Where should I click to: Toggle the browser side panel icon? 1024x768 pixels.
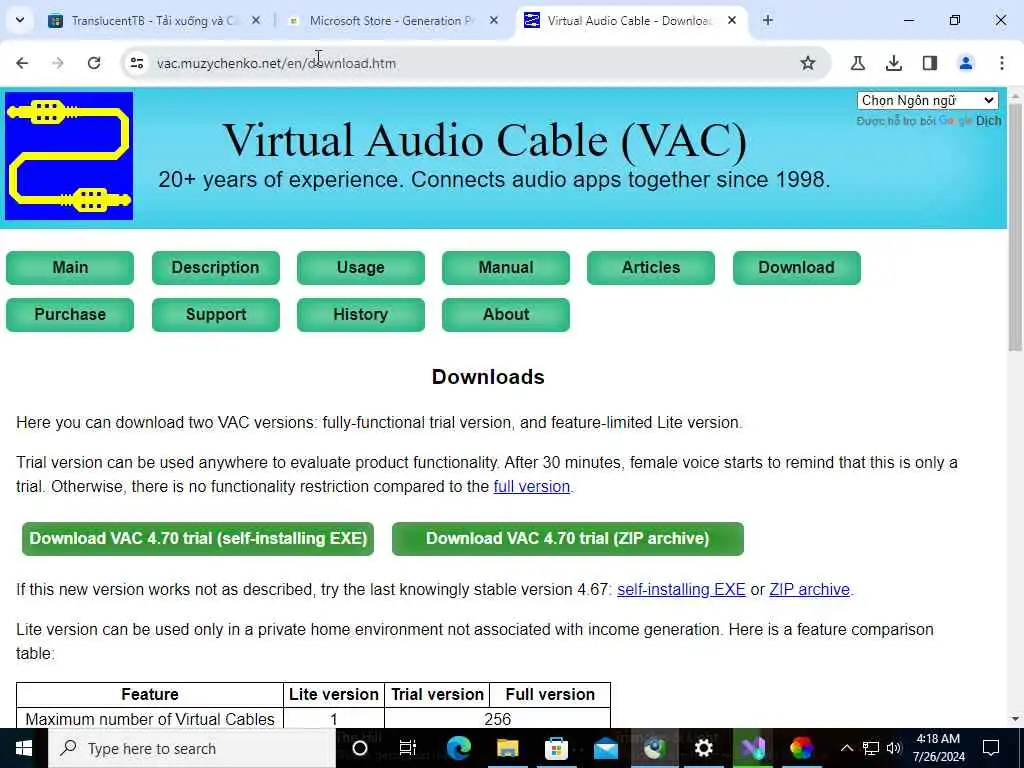coord(930,63)
